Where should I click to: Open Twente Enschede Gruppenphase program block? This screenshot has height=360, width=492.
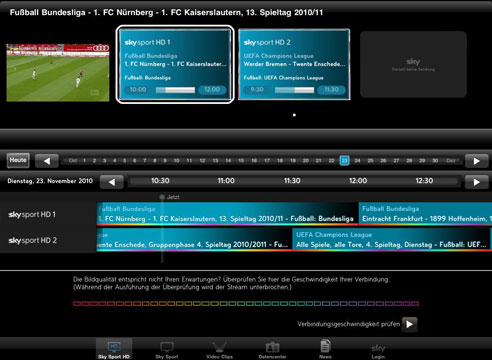tap(194, 240)
